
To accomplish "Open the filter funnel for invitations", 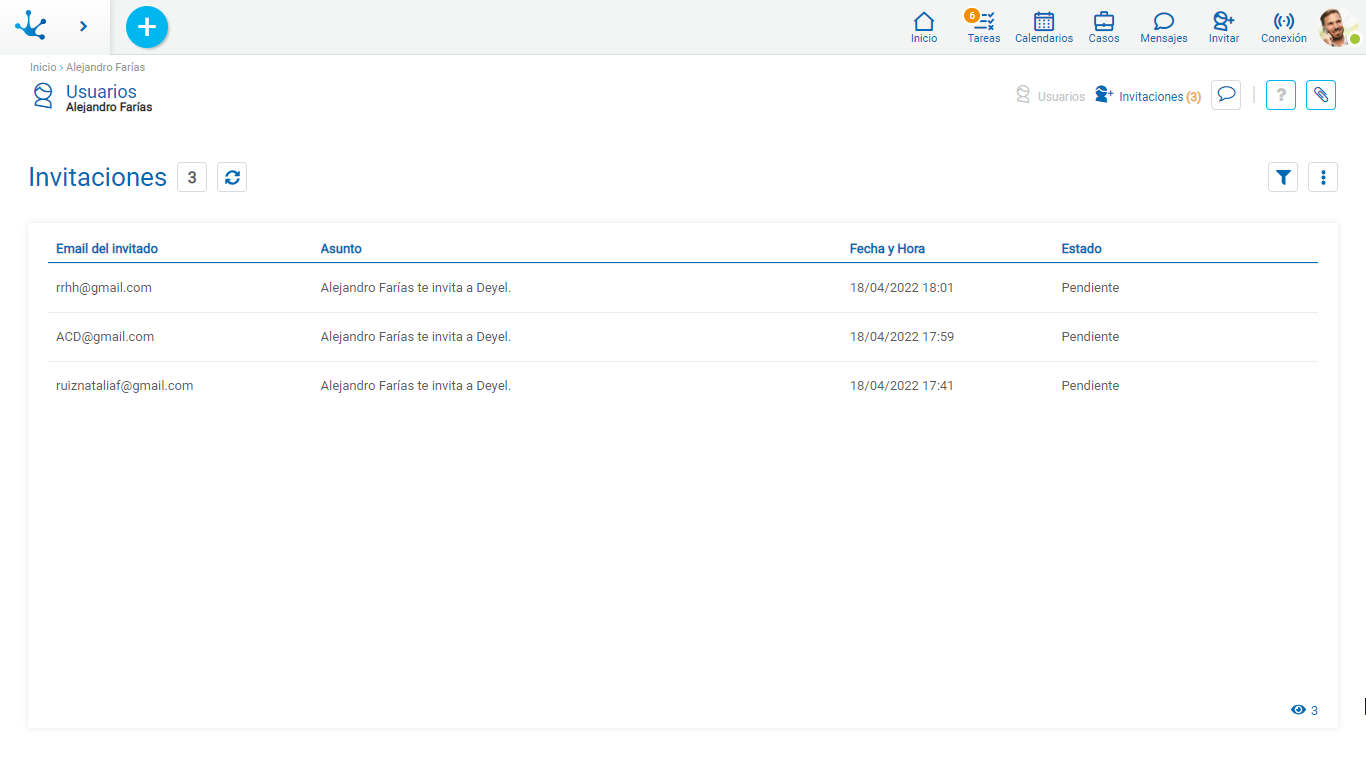I will tap(1283, 177).
